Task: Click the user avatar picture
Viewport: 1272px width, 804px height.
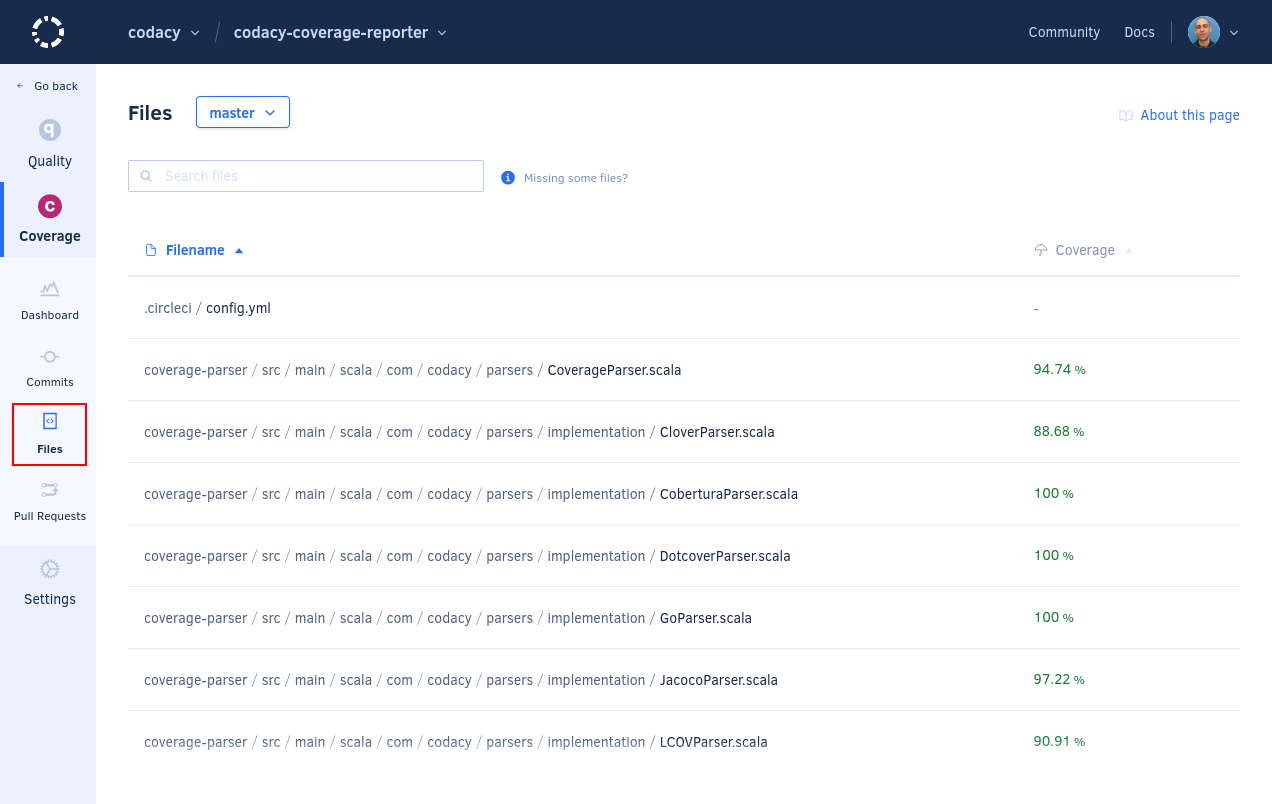Action: coord(1204,32)
